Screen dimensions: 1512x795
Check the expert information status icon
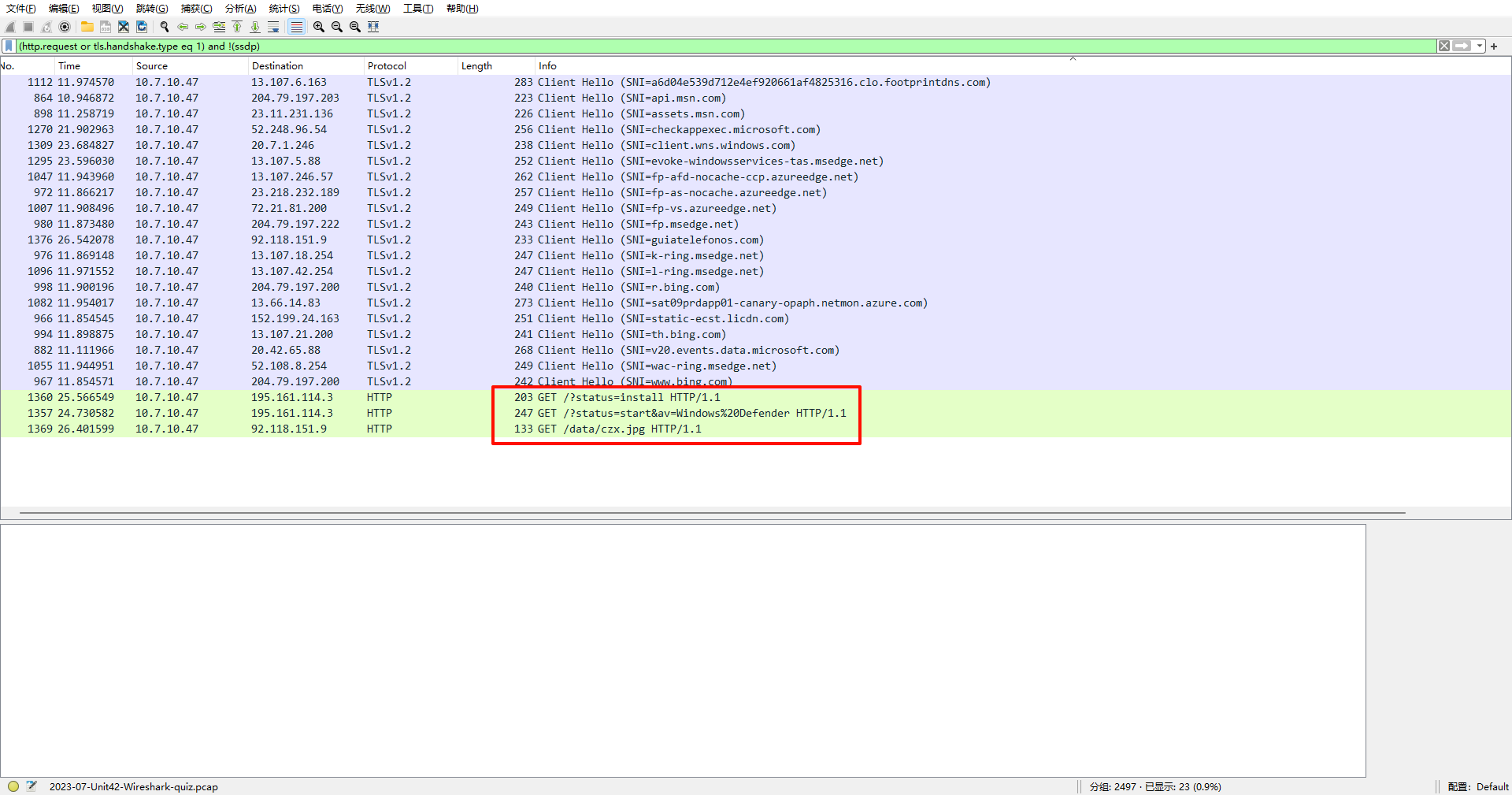13,786
